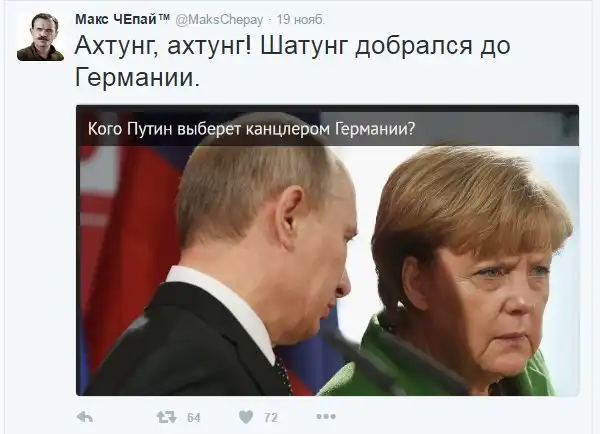This screenshot has height=434, width=600.
Task: Click the like count 72
Action: coord(271,417)
